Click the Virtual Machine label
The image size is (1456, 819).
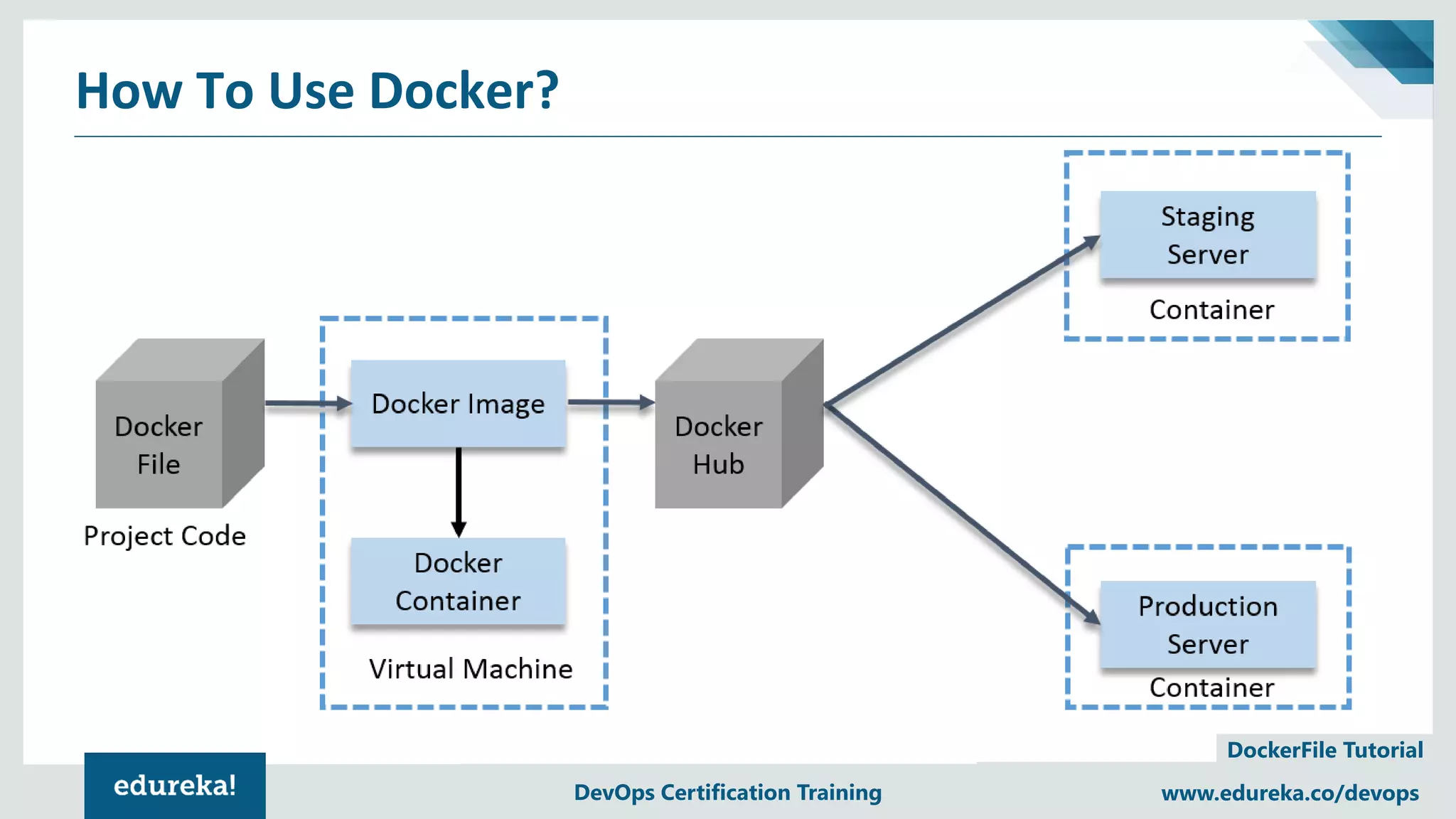[471, 669]
